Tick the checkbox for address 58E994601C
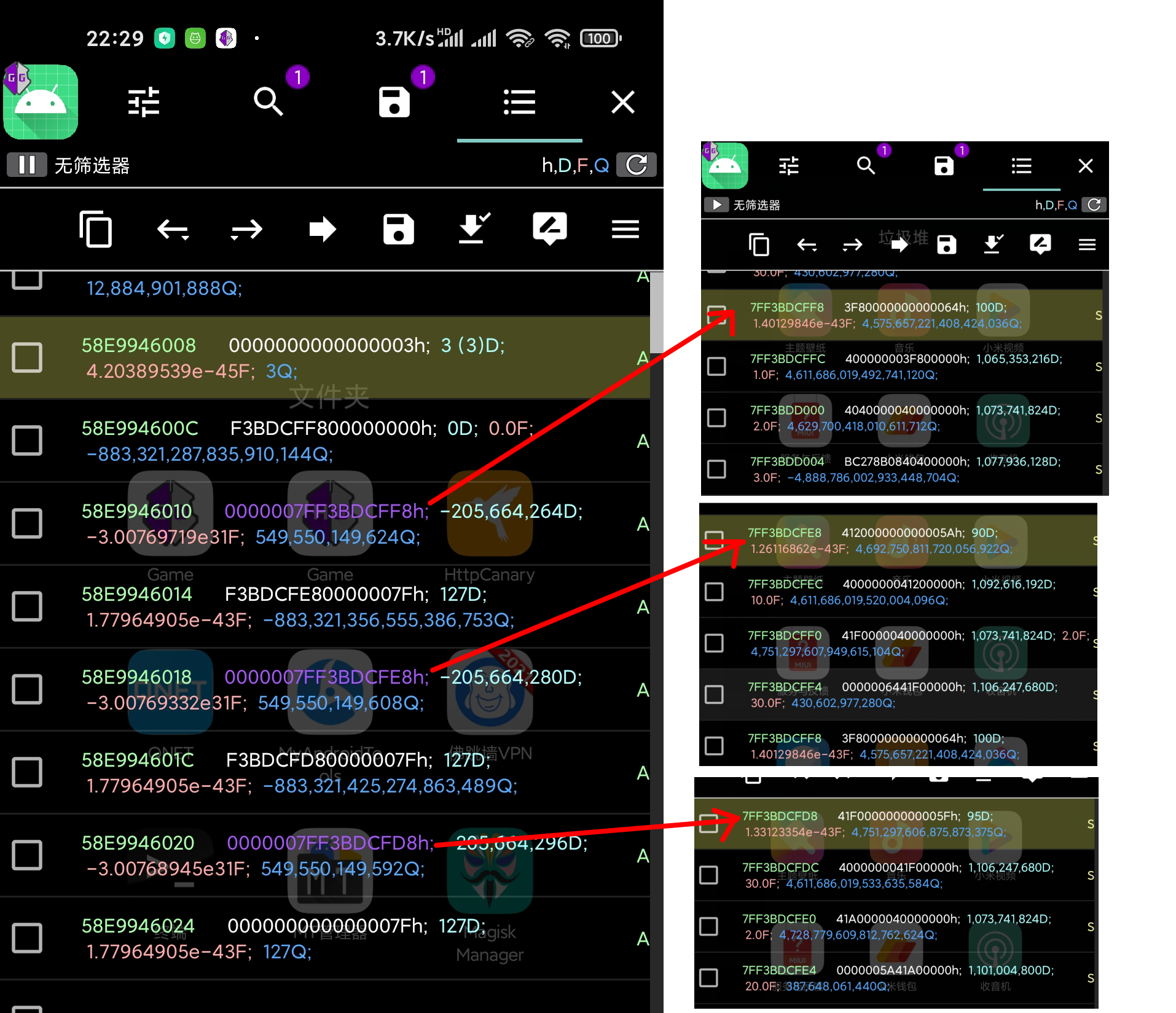 (27, 772)
